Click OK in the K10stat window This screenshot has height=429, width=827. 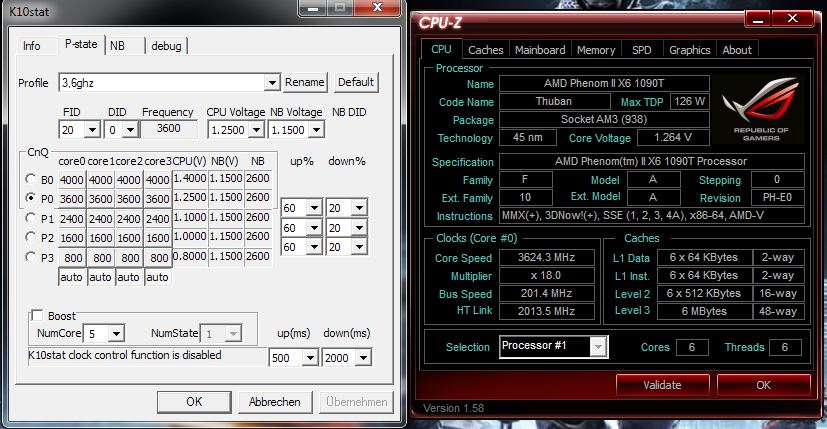(x=194, y=402)
